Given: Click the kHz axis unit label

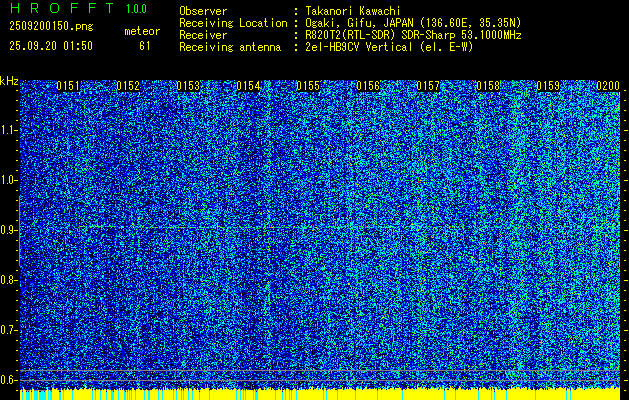Looking at the screenshot, I should pos(9,81).
